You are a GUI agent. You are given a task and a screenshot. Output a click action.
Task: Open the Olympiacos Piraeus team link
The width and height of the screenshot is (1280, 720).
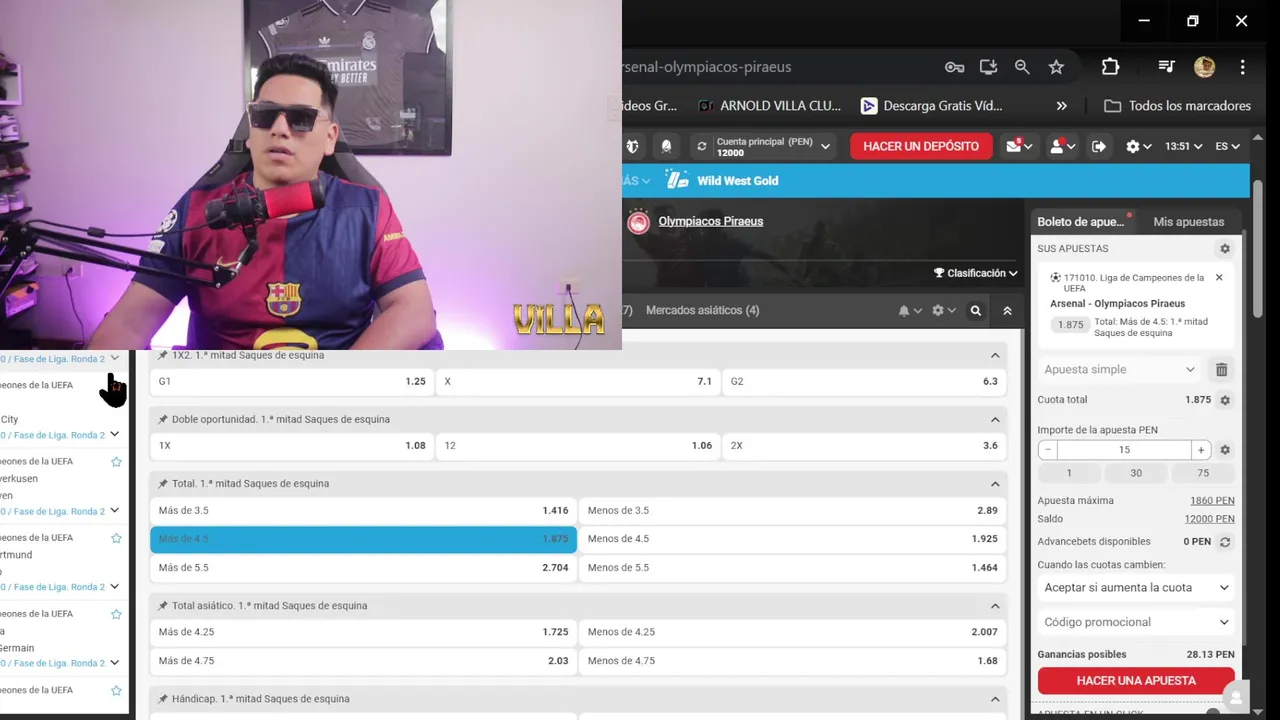(x=710, y=222)
